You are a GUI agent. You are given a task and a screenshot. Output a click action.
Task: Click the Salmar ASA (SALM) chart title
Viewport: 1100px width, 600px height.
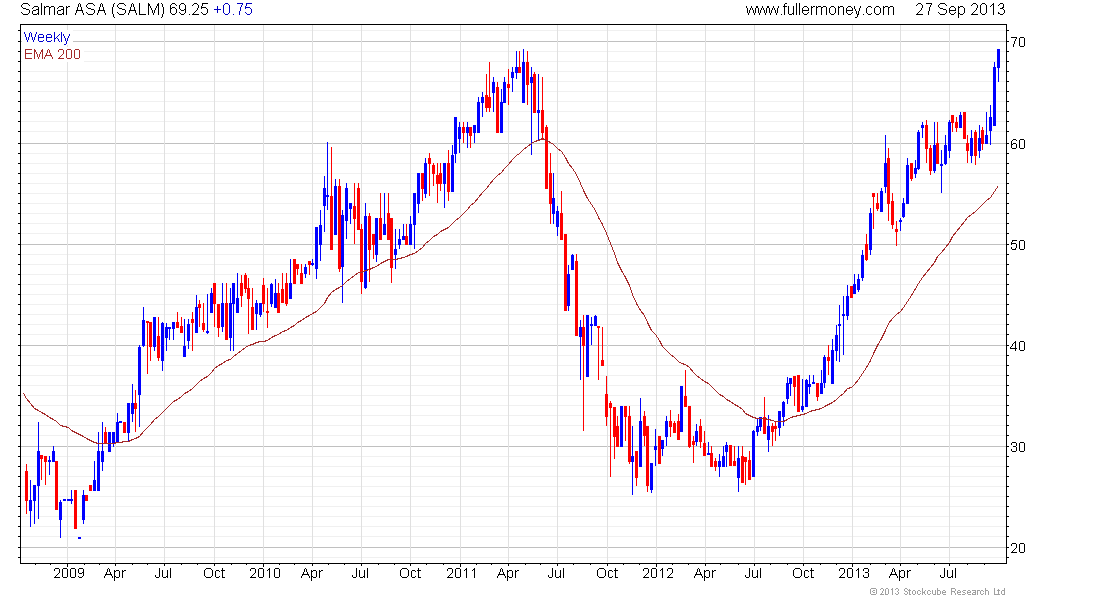click(93, 10)
